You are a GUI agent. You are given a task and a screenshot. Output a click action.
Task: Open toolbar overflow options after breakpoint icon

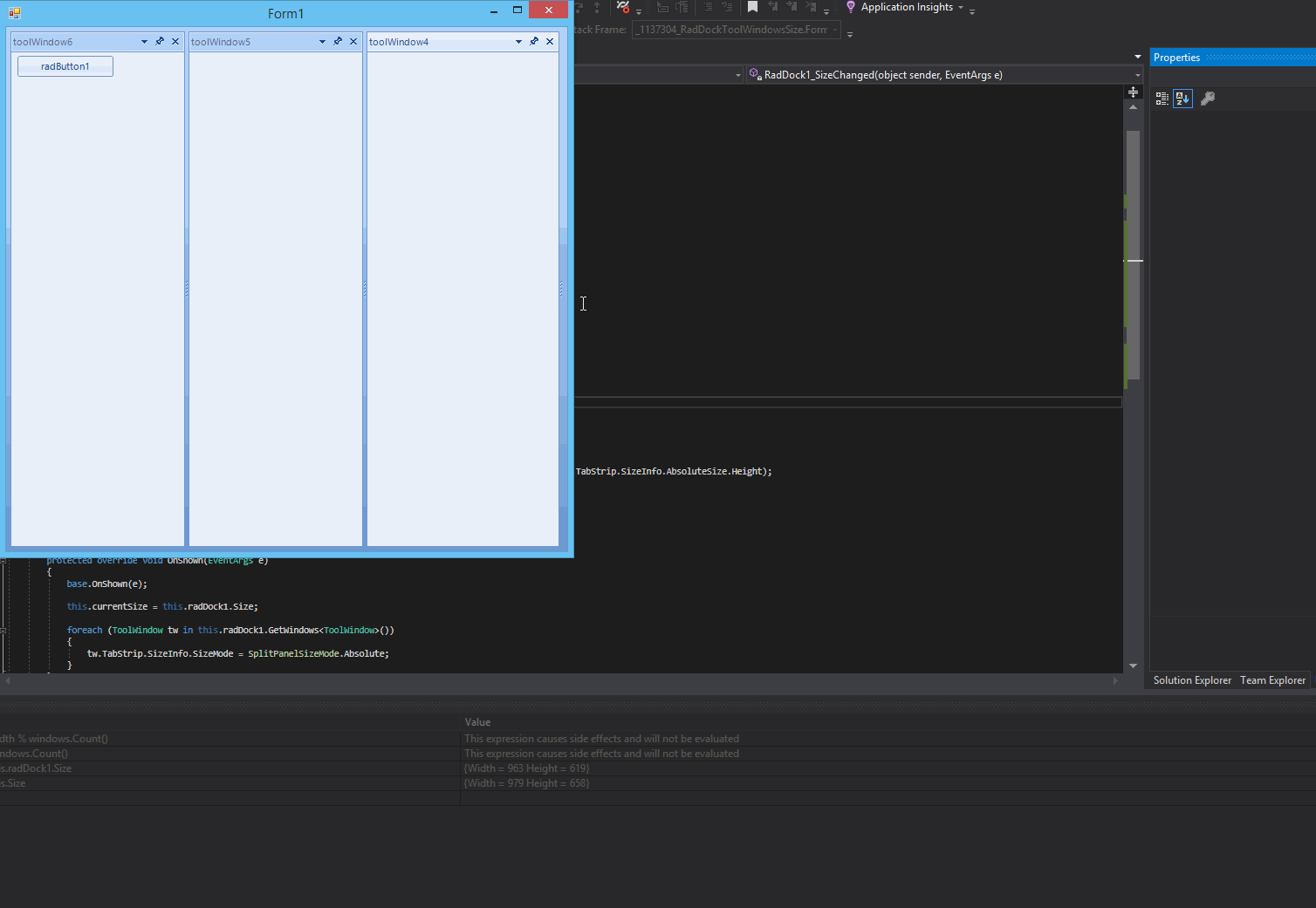(x=639, y=11)
